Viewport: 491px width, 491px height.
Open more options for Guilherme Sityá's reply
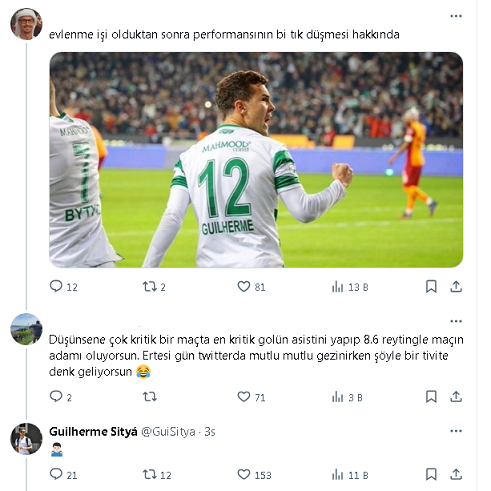(x=456, y=431)
